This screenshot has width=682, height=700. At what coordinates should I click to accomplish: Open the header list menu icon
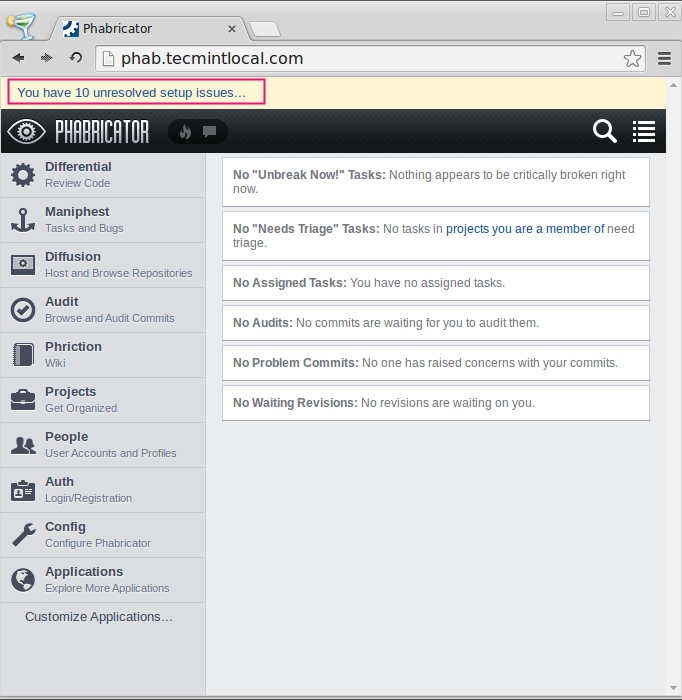[644, 132]
